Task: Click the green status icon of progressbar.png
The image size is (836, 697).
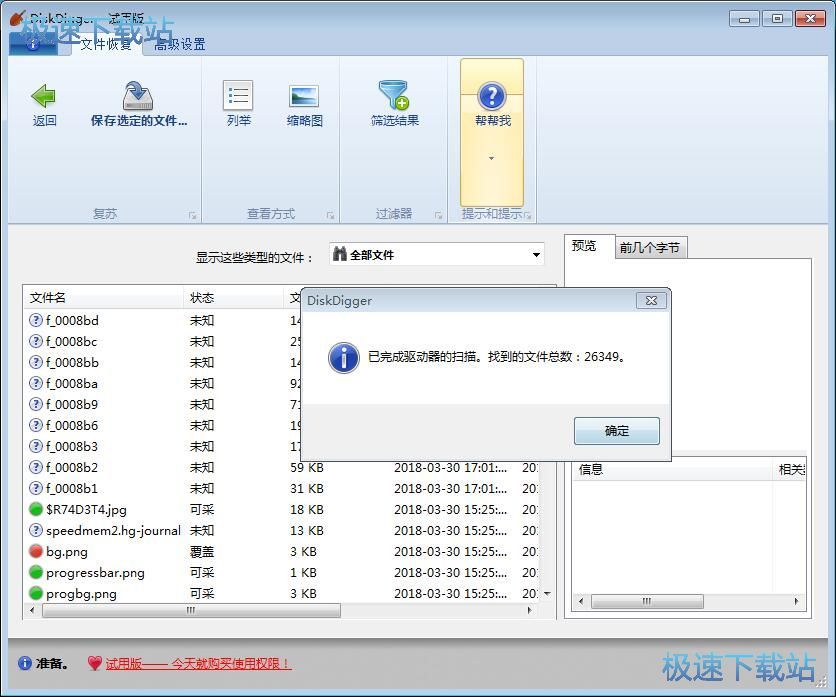Action: (x=36, y=572)
